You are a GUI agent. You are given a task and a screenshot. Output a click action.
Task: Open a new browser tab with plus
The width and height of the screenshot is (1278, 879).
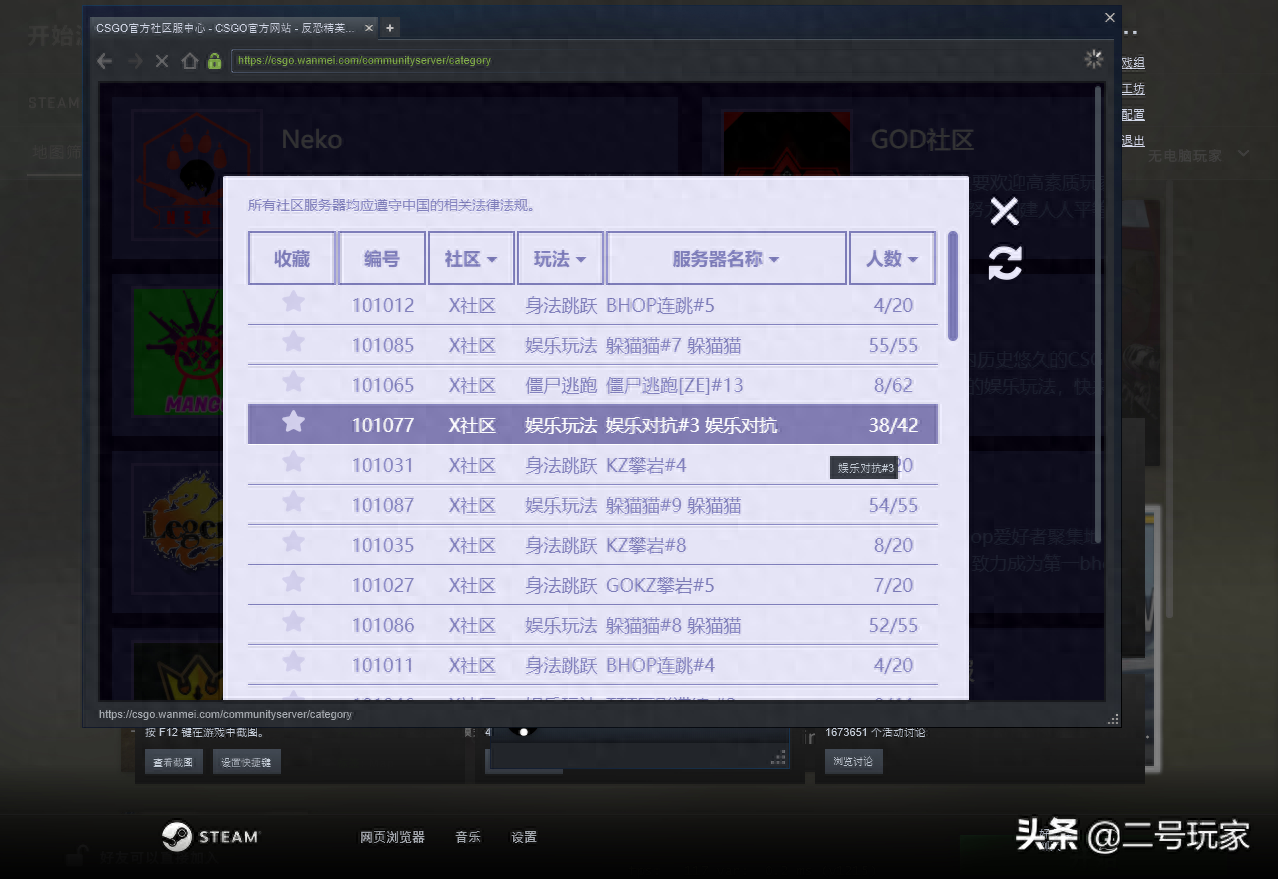(x=390, y=28)
